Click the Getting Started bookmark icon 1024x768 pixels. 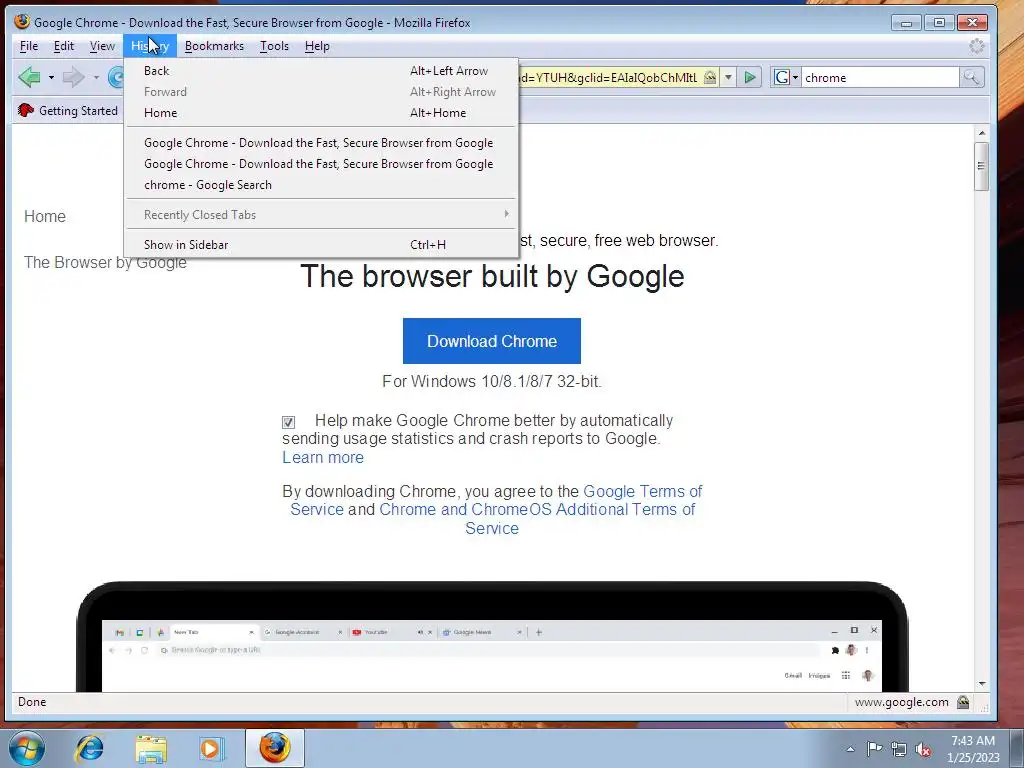tap(25, 110)
